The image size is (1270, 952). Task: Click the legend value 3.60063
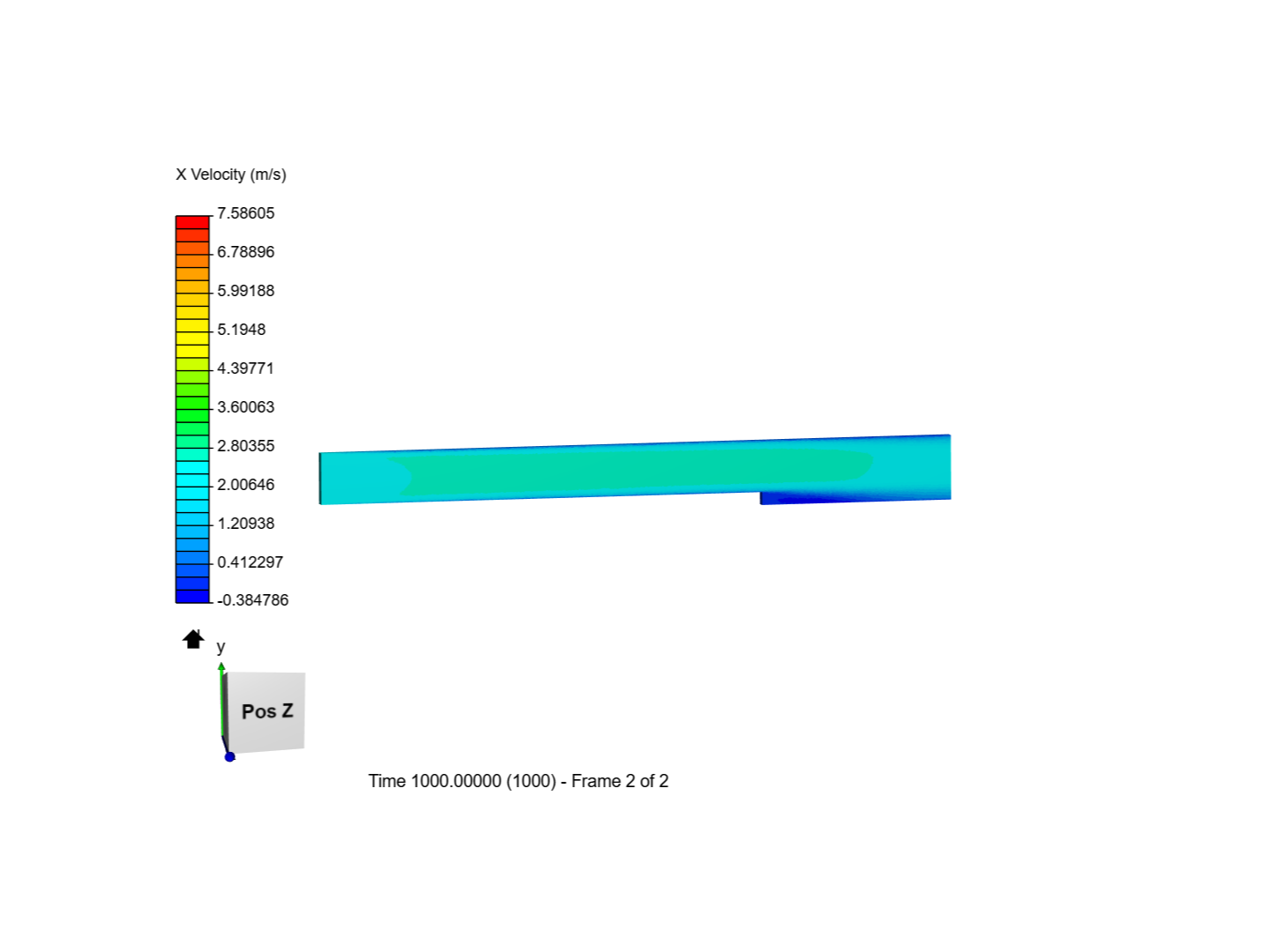(x=246, y=407)
